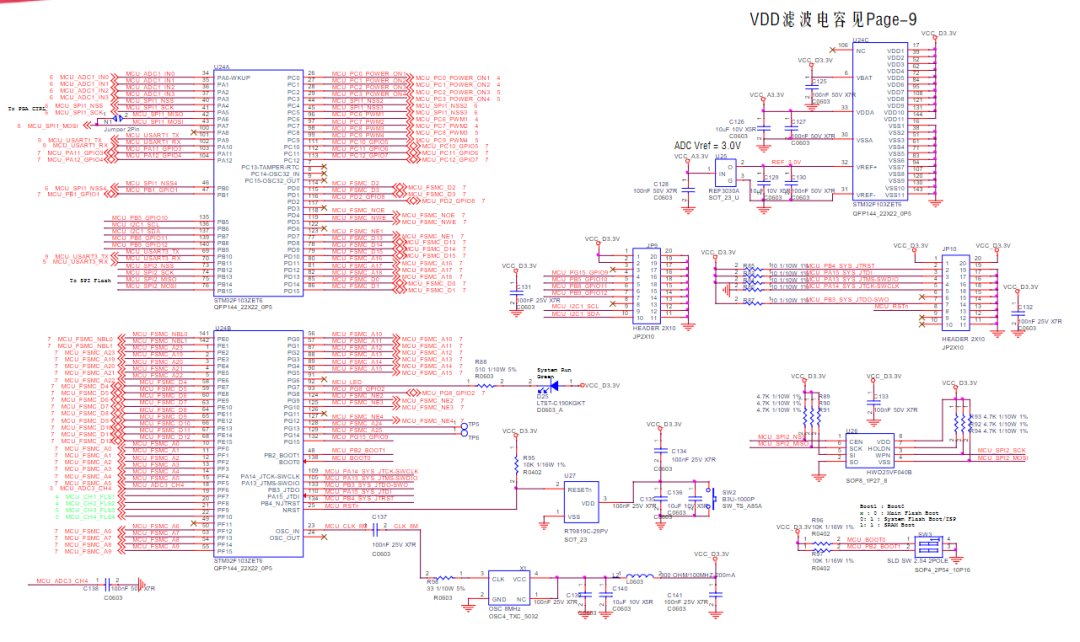Click the title text 'VDD滤波电容见Page-9'
1080x642 pixels.
click(833, 20)
